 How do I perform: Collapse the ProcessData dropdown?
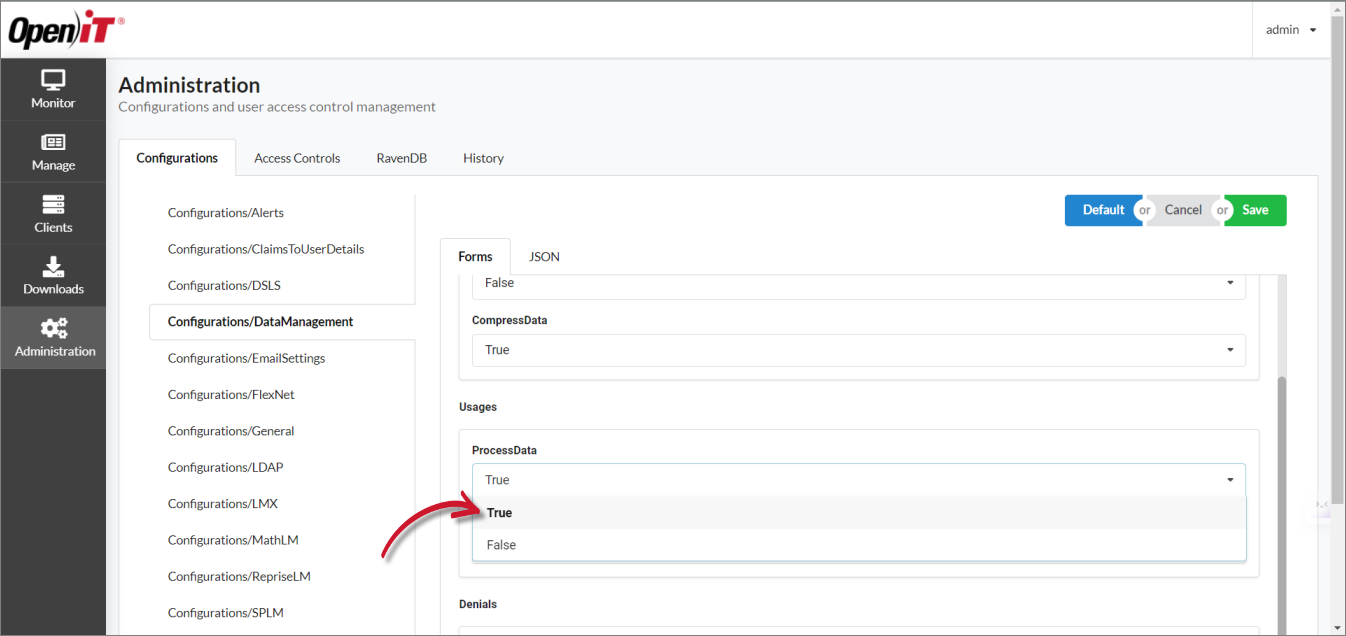pyautogui.click(x=859, y=480)
